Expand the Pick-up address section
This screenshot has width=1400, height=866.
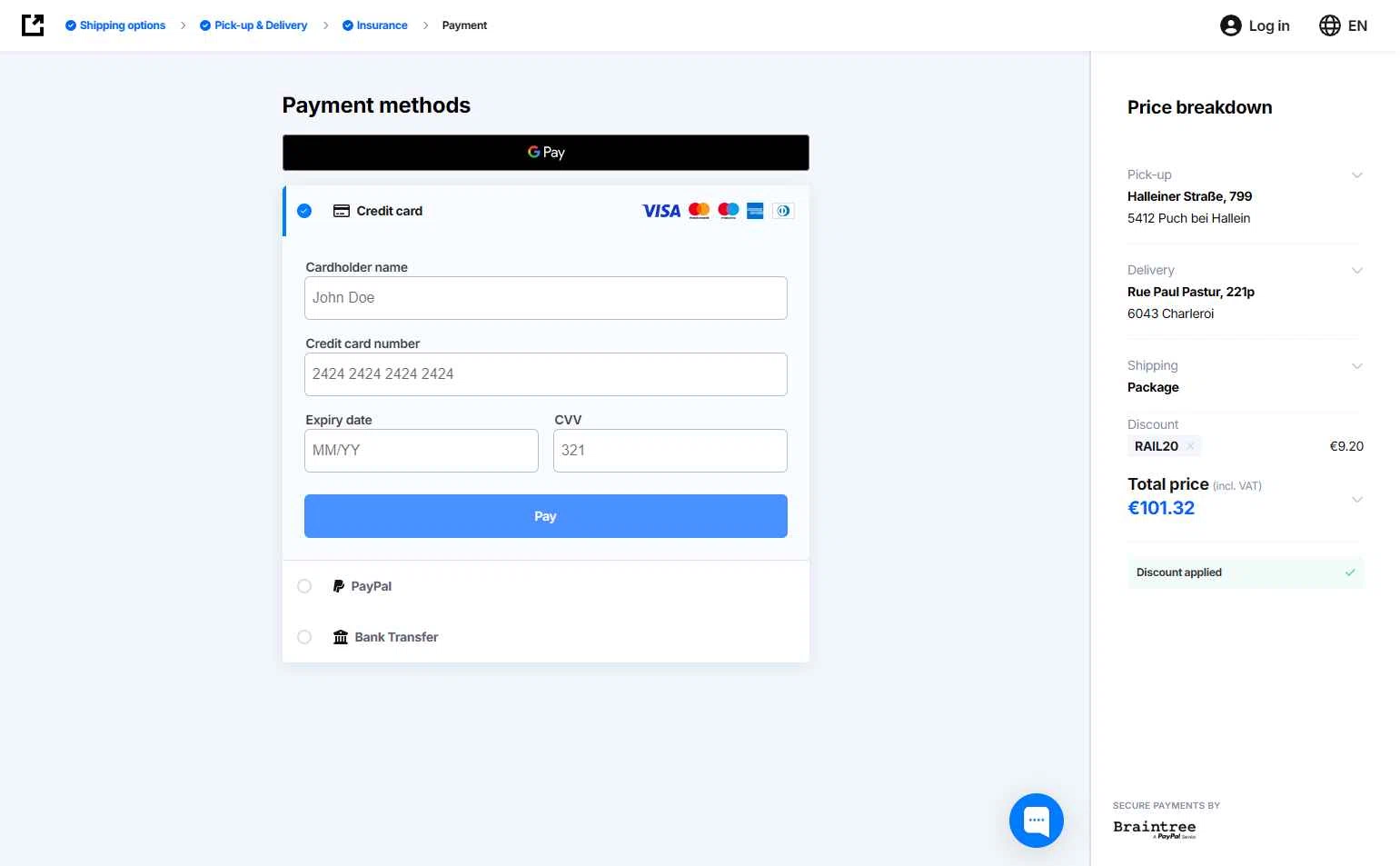click(1356, 174)
